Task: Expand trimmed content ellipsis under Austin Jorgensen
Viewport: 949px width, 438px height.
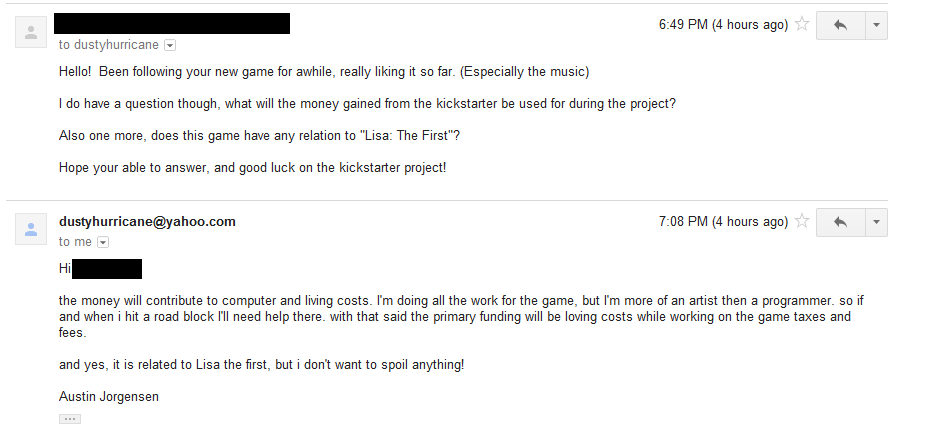Action: click(x=70, y=419)
